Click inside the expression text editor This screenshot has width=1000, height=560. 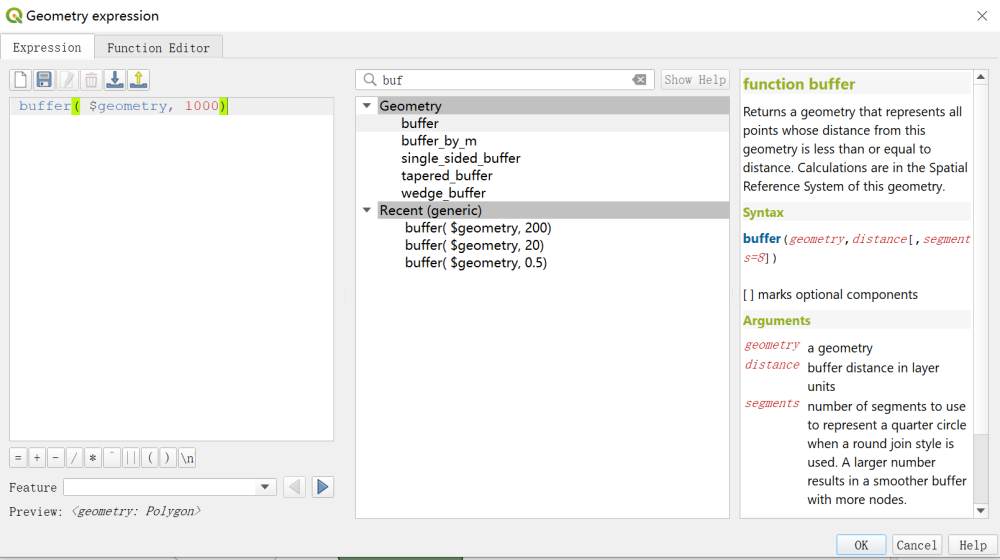(x=172, y=269)
